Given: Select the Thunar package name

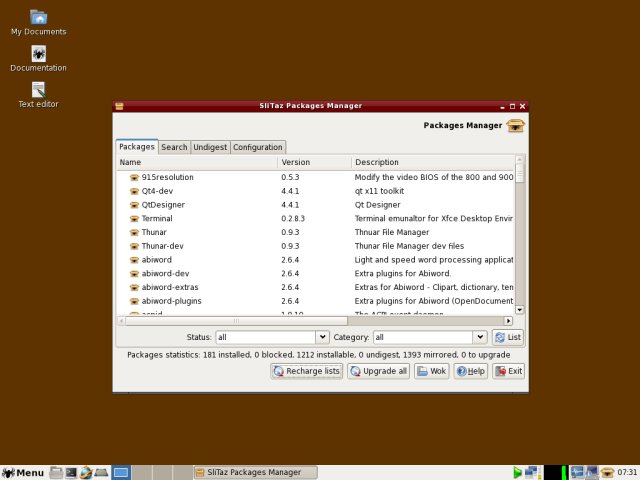Looking at the screenshot, I should coord(154,233).
